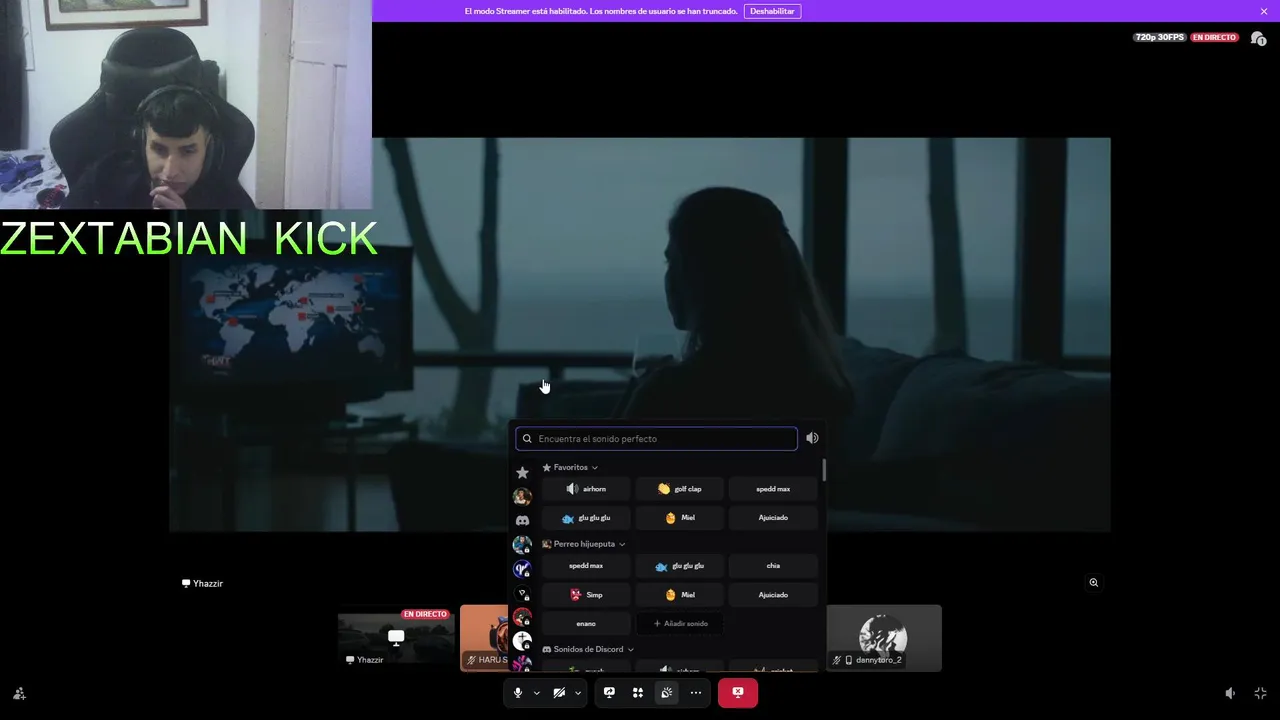The height and width of the screenshot is (720, 1280).
Task: Click the soundboard panel scrollbar
Action: [824, 470]
